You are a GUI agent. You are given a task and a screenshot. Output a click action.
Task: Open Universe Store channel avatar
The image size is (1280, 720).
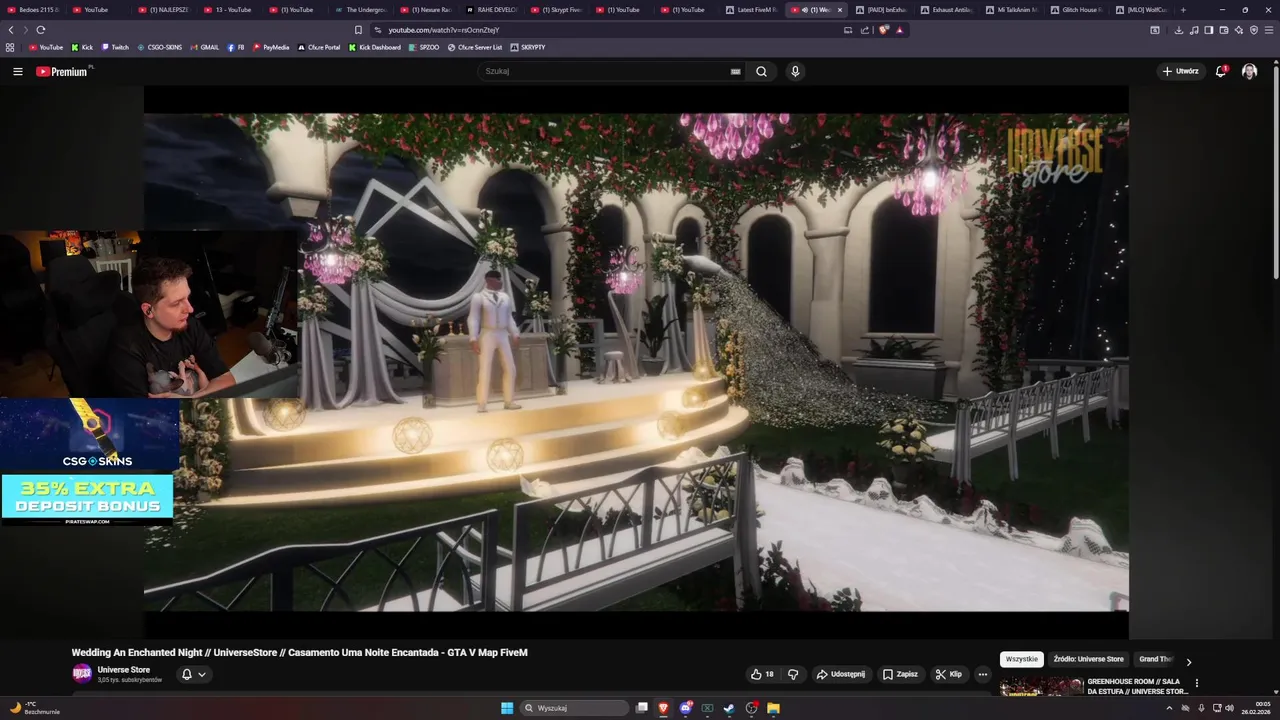click(81, 674)
